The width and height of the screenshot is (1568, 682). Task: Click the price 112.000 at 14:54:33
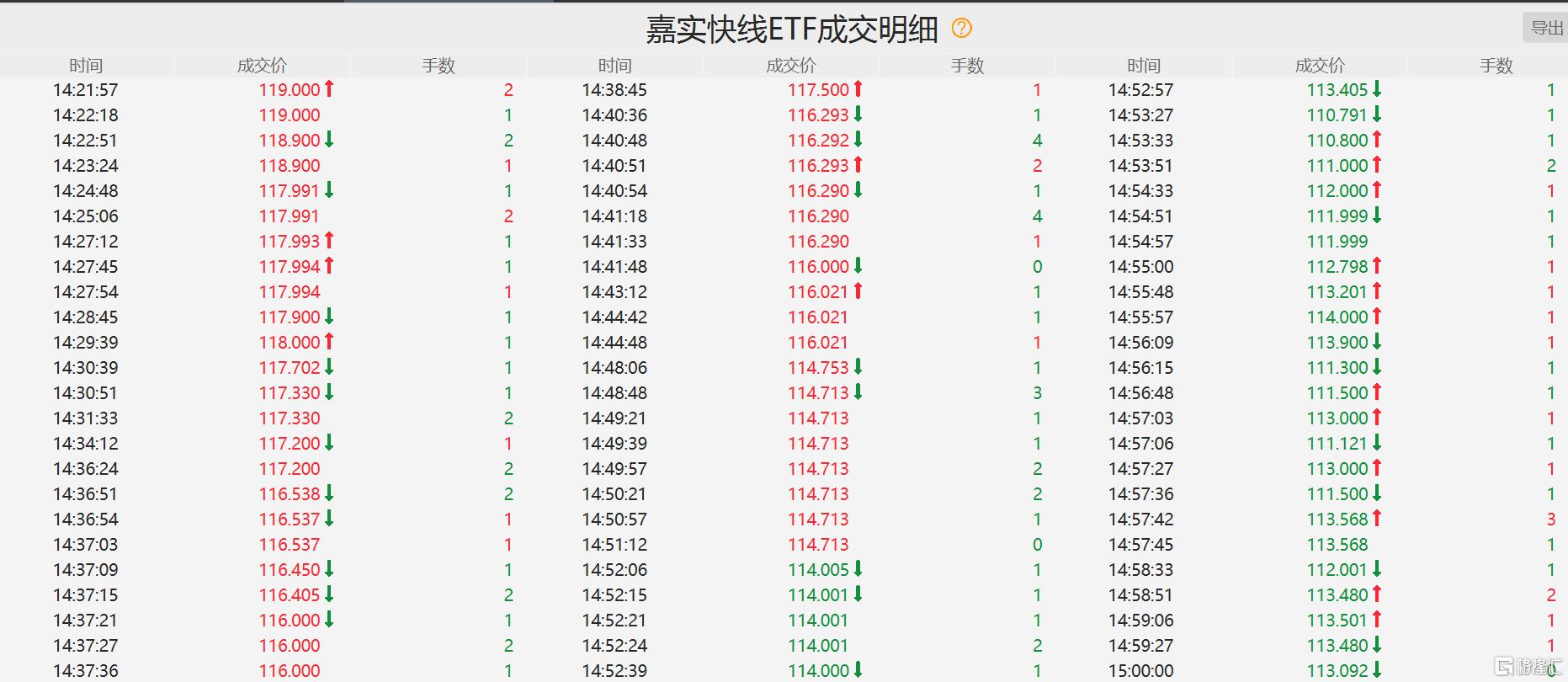point(1337,191)
